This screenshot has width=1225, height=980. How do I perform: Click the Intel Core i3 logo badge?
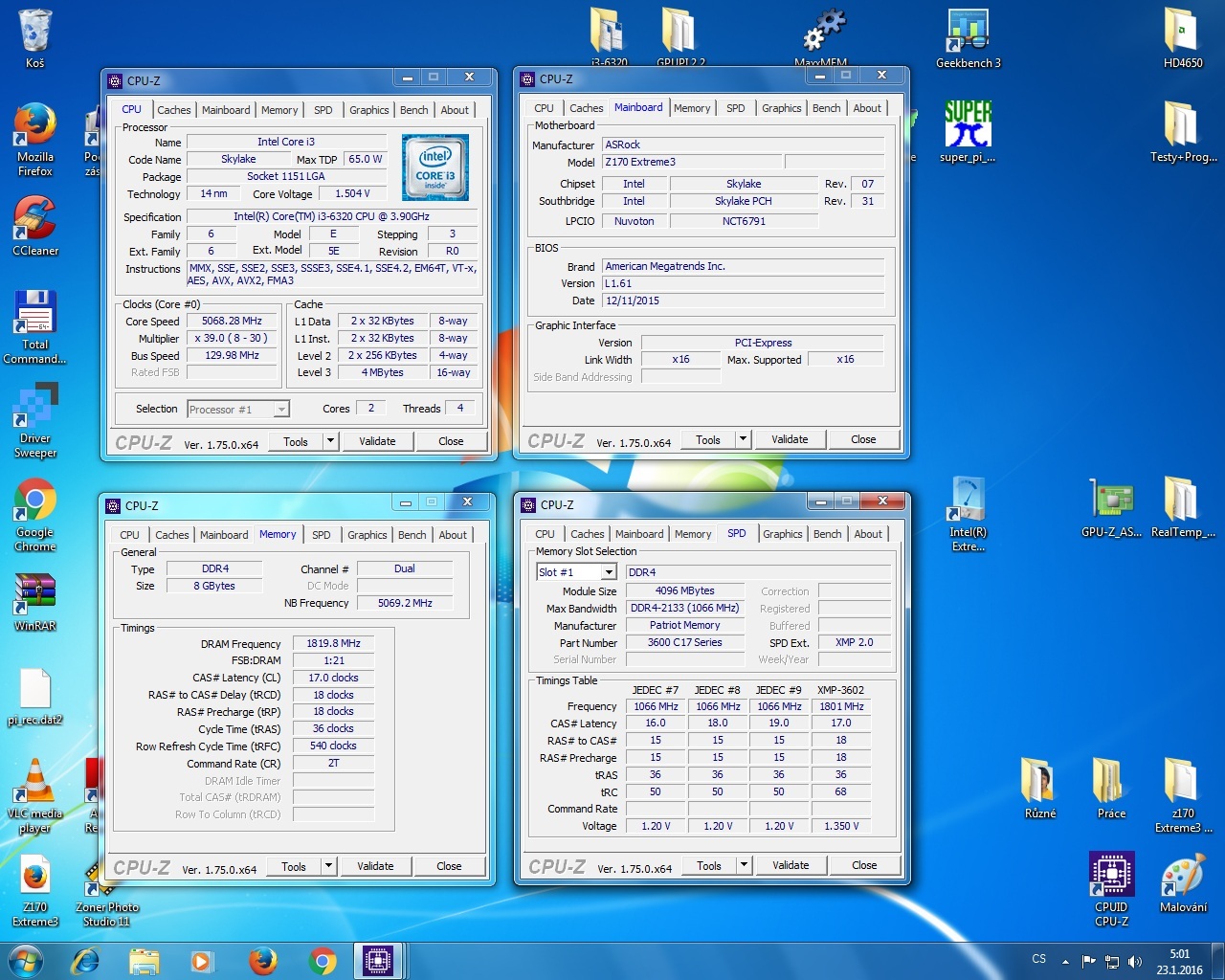pos(435,167)
